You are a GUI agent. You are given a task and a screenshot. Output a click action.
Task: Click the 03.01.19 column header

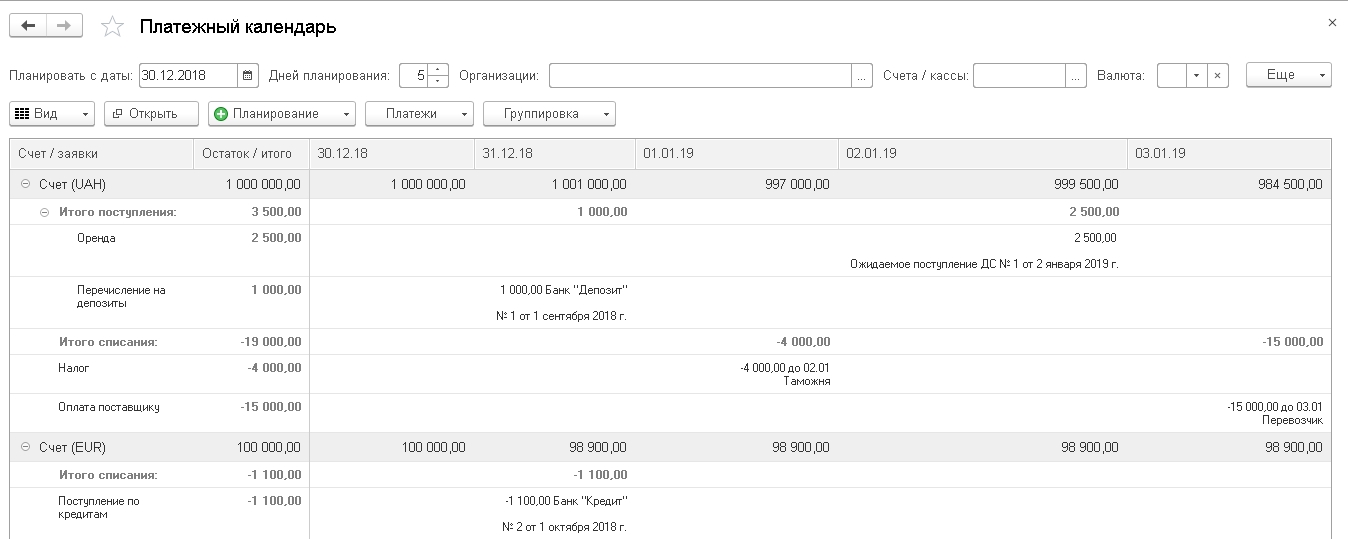pyautogui.click(x=1229, y=154)
